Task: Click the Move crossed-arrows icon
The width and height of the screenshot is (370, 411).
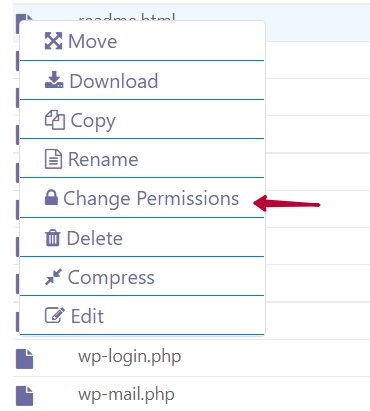Action: tap(53, 41)
